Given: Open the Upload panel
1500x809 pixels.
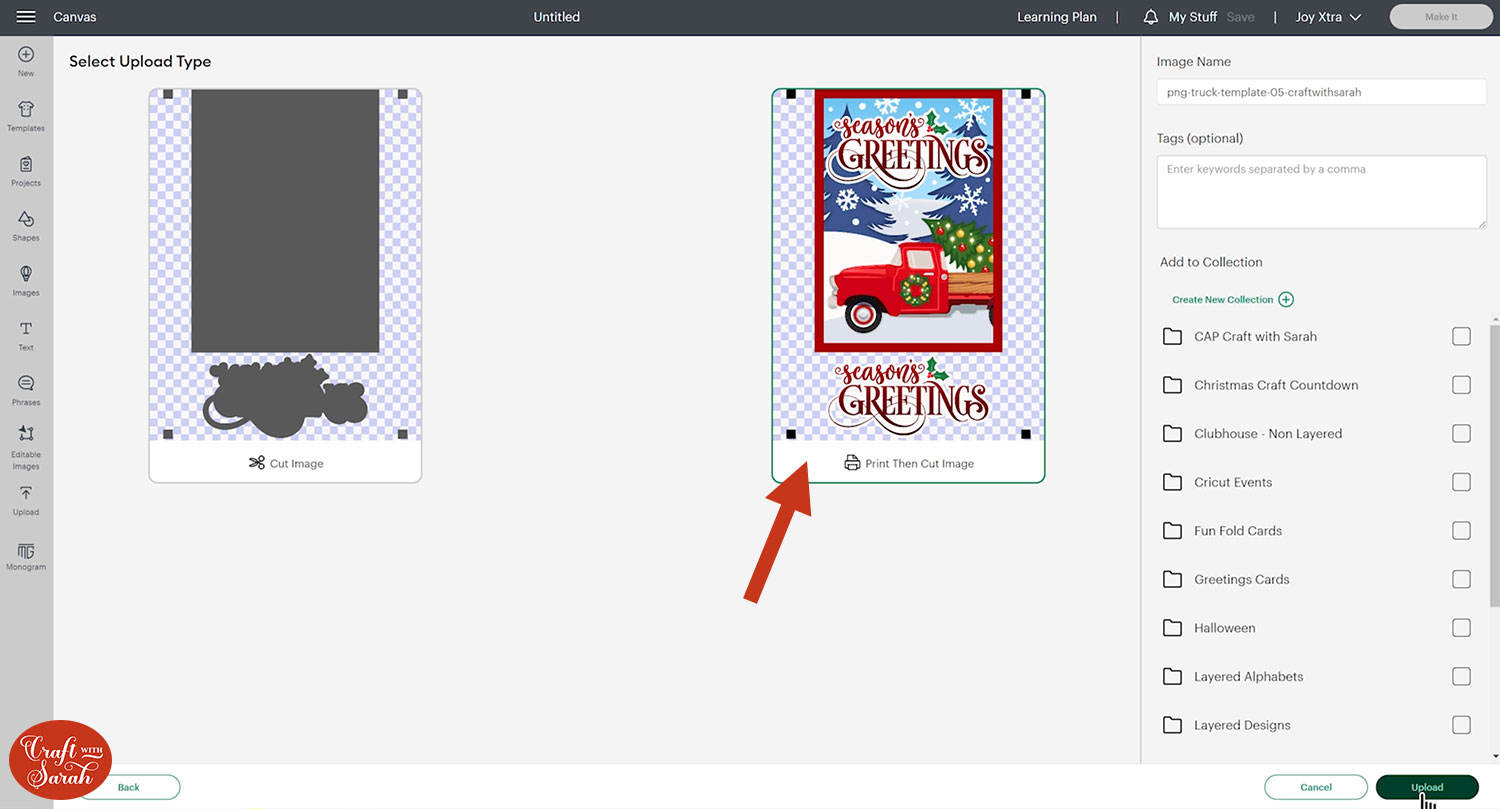Looking at the screenshot, I should pyautogui.click(x=26, y=501).
